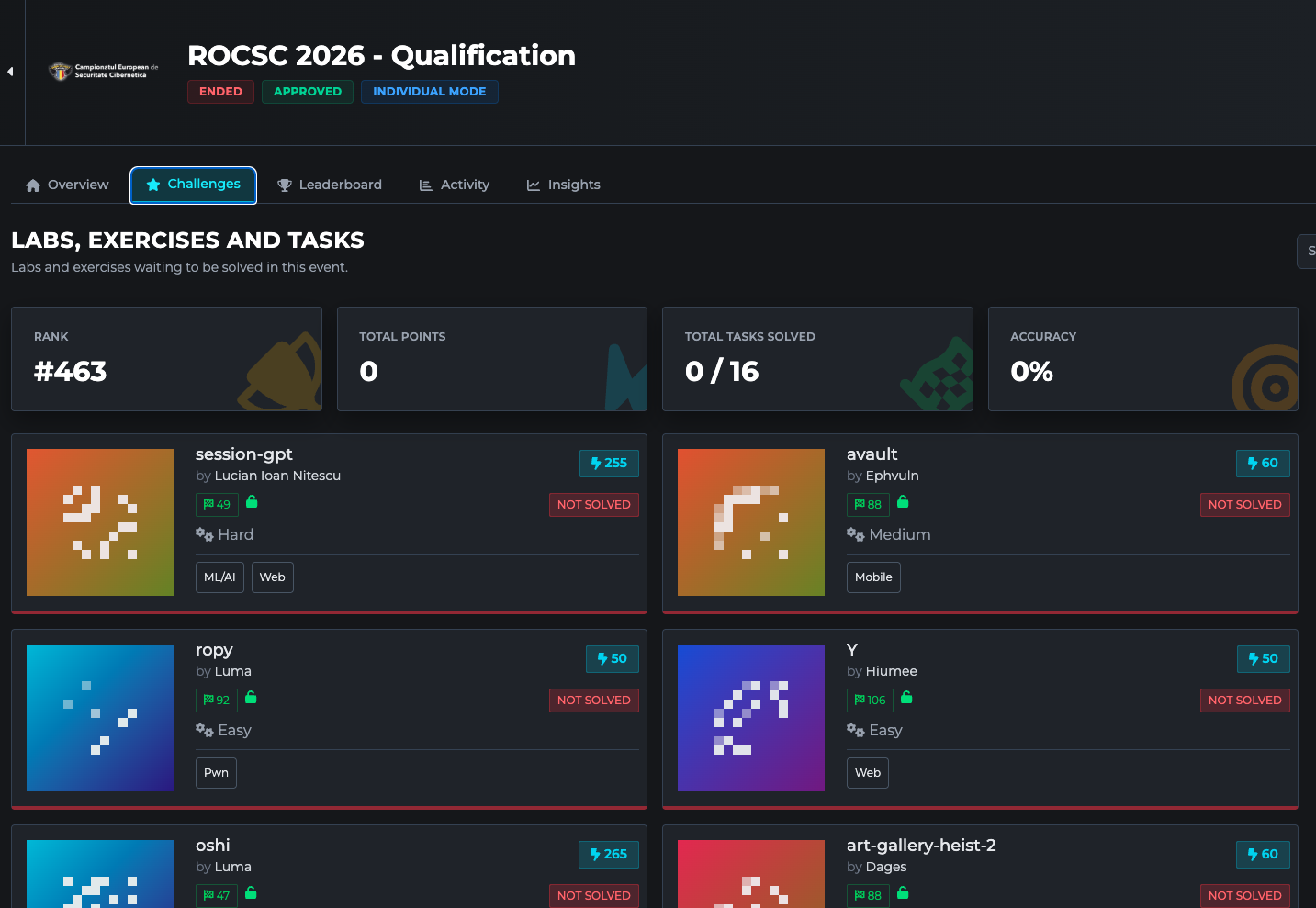Open the session-gpt challenge thumbnail

click(x=100, y=522)
